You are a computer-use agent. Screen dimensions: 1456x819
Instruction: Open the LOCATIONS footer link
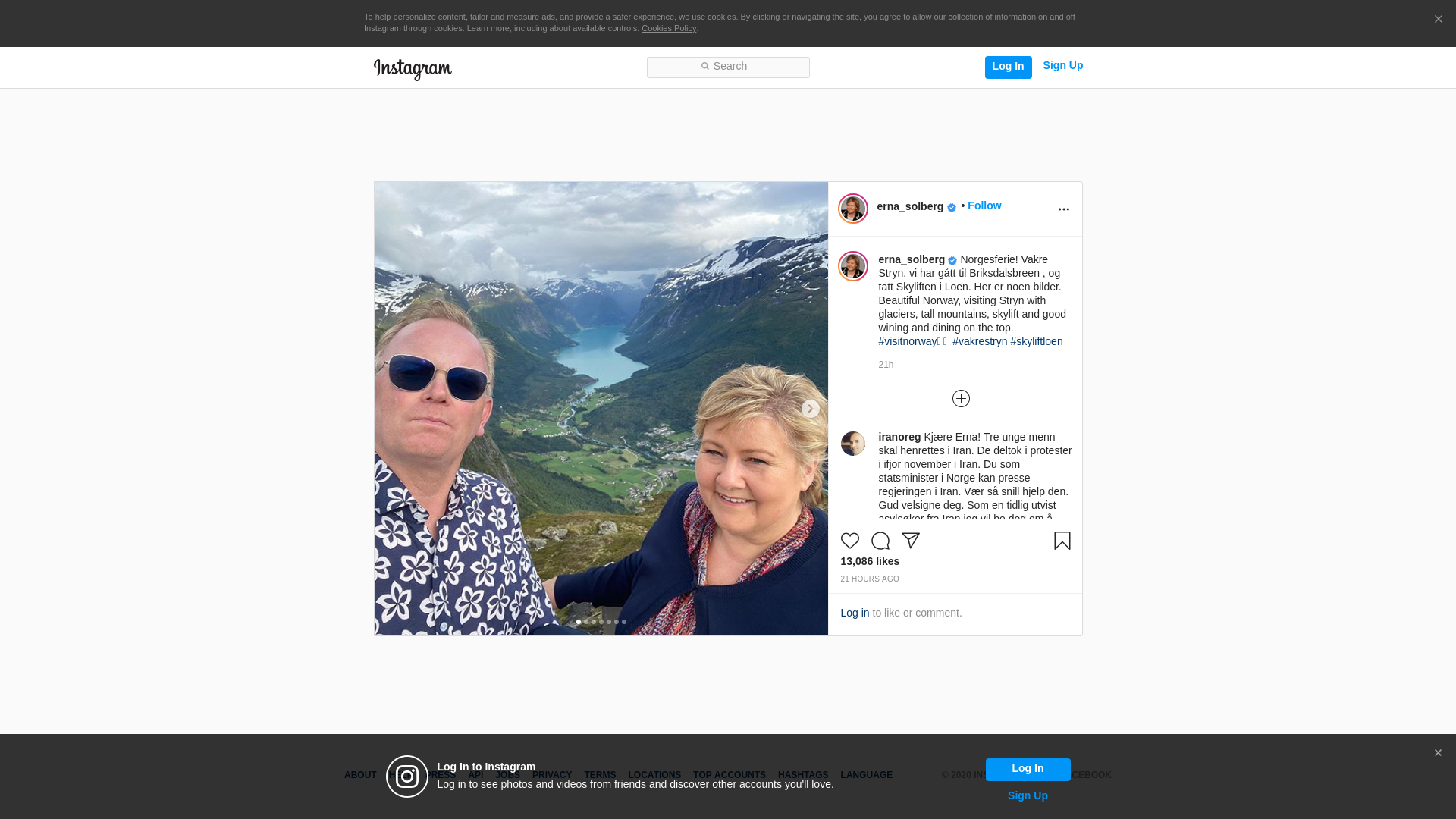click(654, 775)
